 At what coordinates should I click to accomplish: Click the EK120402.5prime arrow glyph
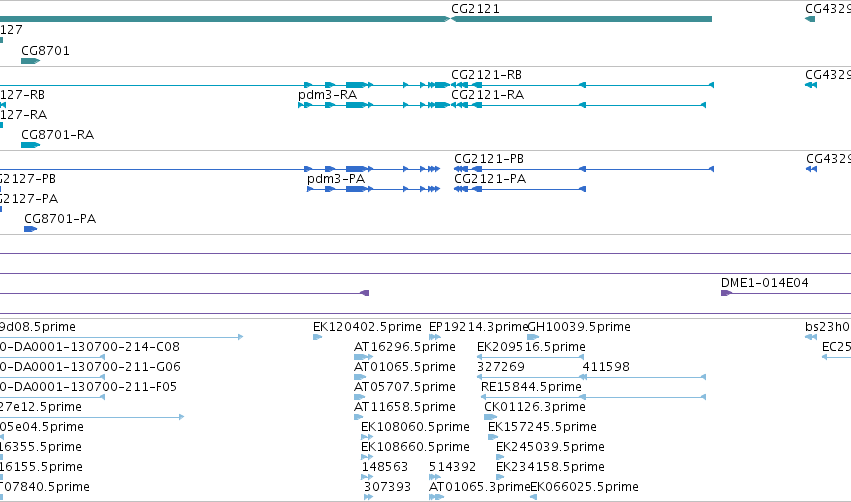pos(317,337)
